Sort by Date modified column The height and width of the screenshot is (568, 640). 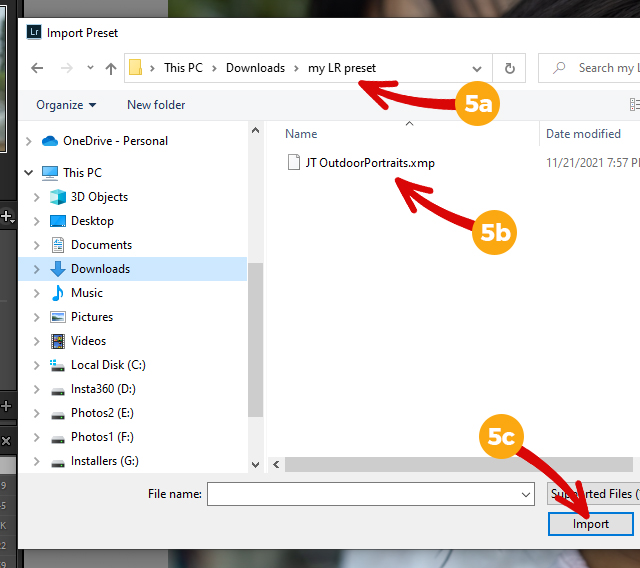click(x=583, y=134)
